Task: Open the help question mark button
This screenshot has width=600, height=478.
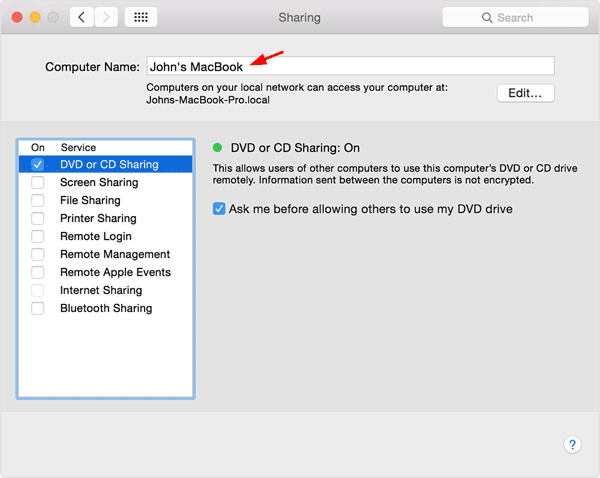Action: pos(573,445)
